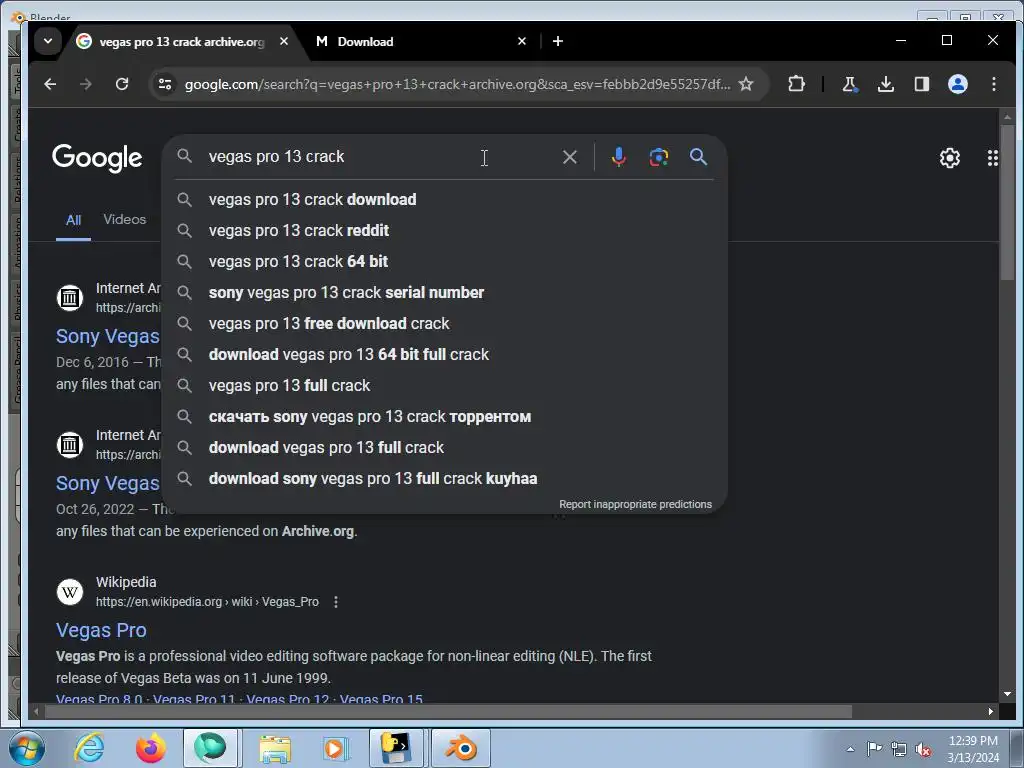The width and height of the screenshot is (1024, 768).
Task: Open the Oct 26, 2022 Sony Vegas result
Action: coord(108,483)
